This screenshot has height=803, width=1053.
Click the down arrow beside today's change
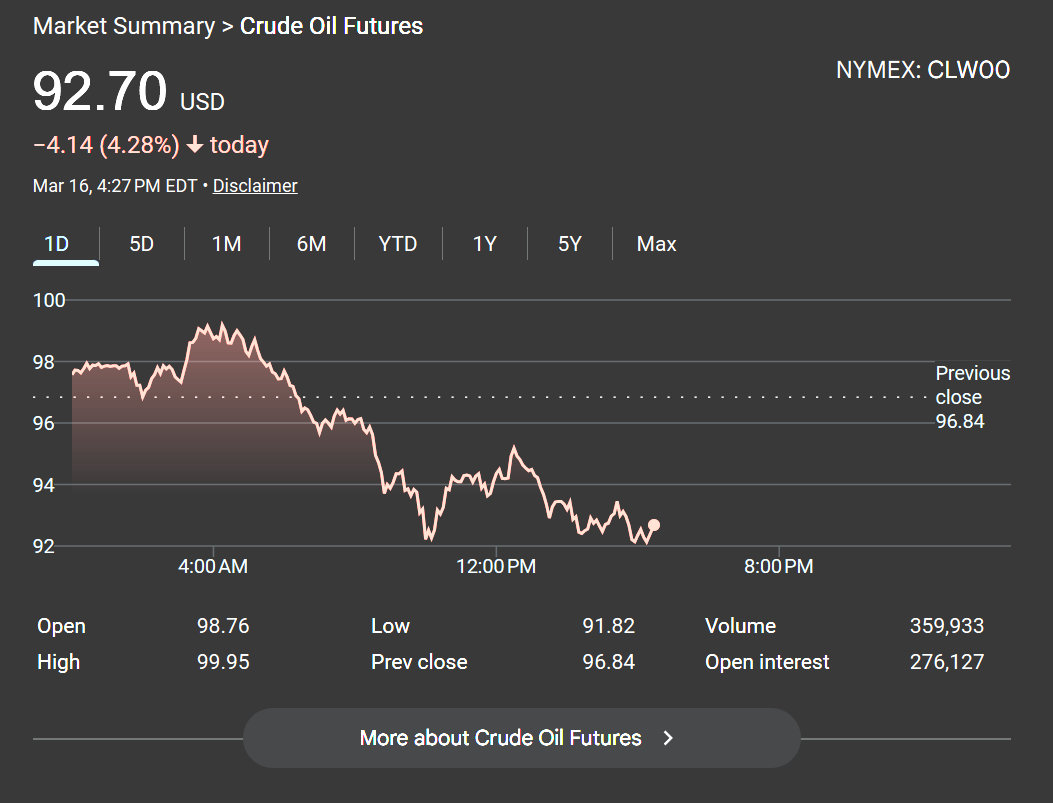[x=195, y=146]
